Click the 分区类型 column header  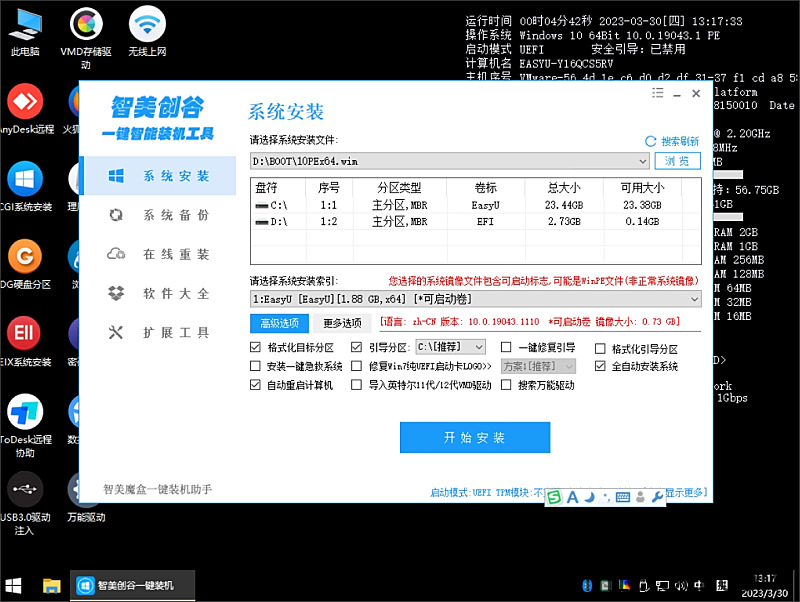399,188
